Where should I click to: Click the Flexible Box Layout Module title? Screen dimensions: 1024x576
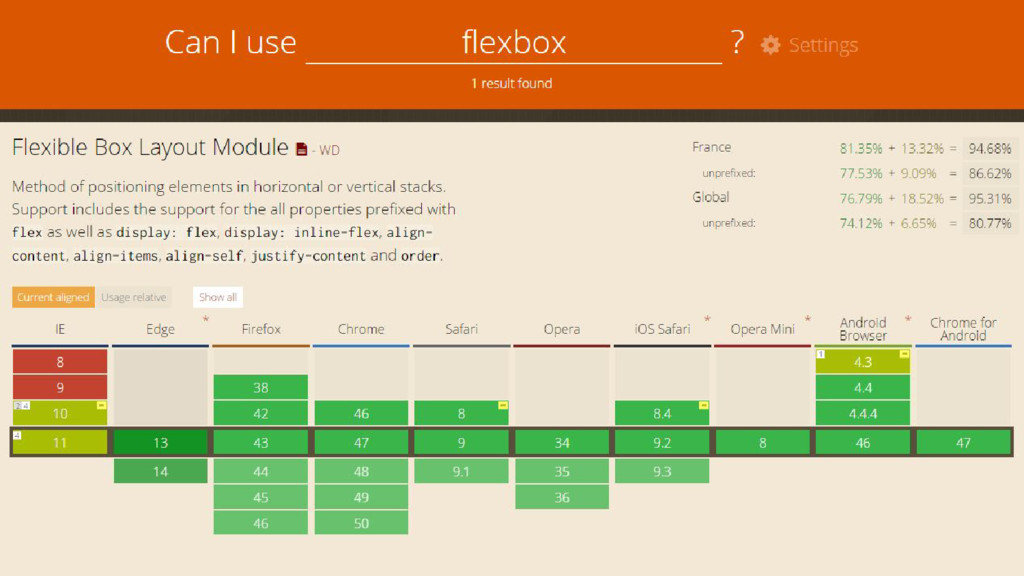pos(150,148)
